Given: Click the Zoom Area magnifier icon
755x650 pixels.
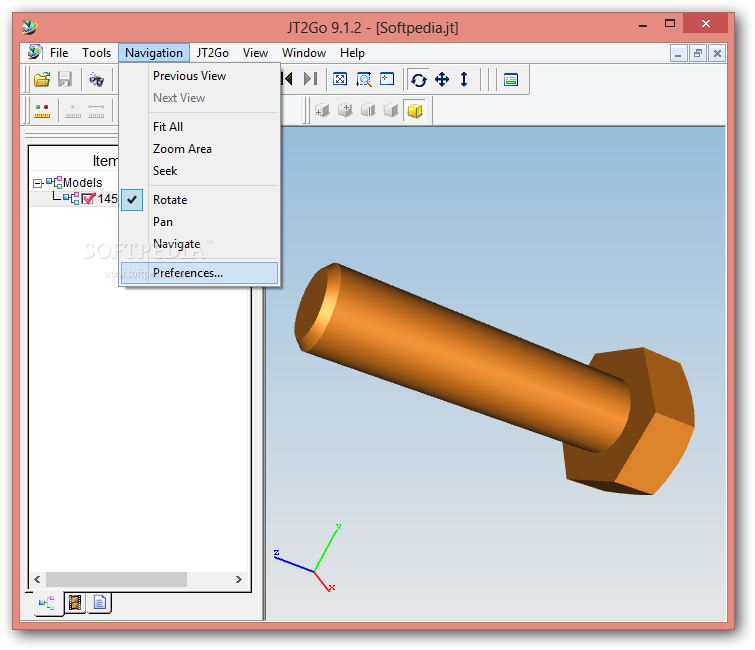Looking at the screenshot, I should pyautogui.click(x=364, y=79).
